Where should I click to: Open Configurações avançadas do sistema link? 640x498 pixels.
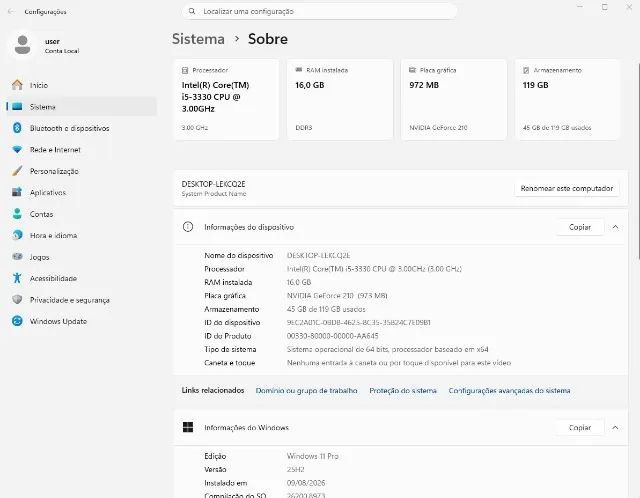pos(509,391)
